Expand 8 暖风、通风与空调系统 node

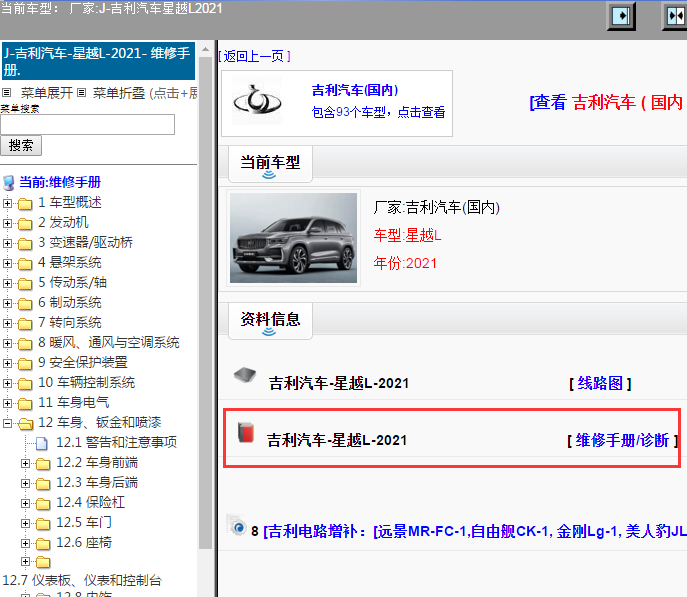(7, 343)
